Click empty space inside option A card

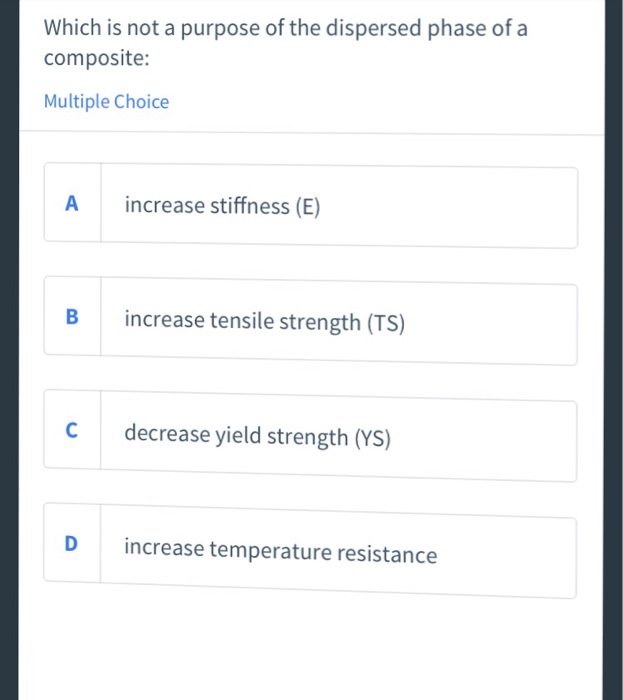coord(446,208)
